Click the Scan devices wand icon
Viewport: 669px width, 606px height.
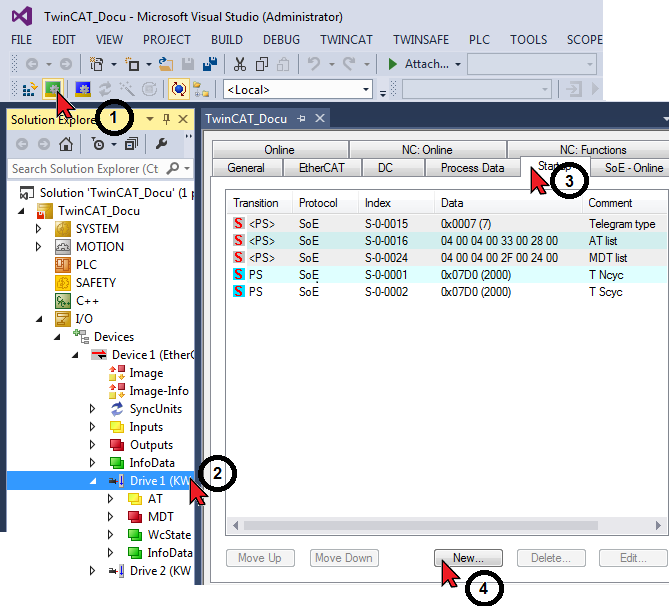[127, 90]
